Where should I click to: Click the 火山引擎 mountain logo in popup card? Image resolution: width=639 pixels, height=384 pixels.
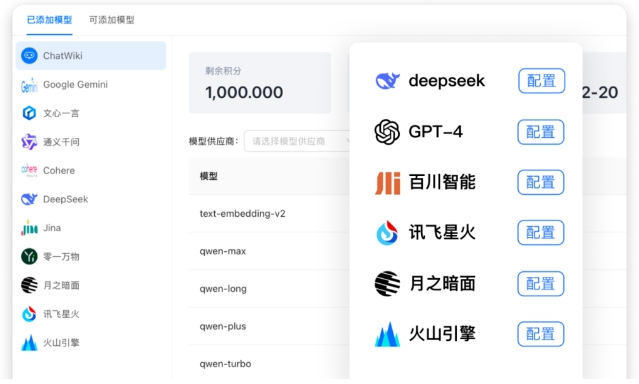pyautogui.click(x=387, y=335)
